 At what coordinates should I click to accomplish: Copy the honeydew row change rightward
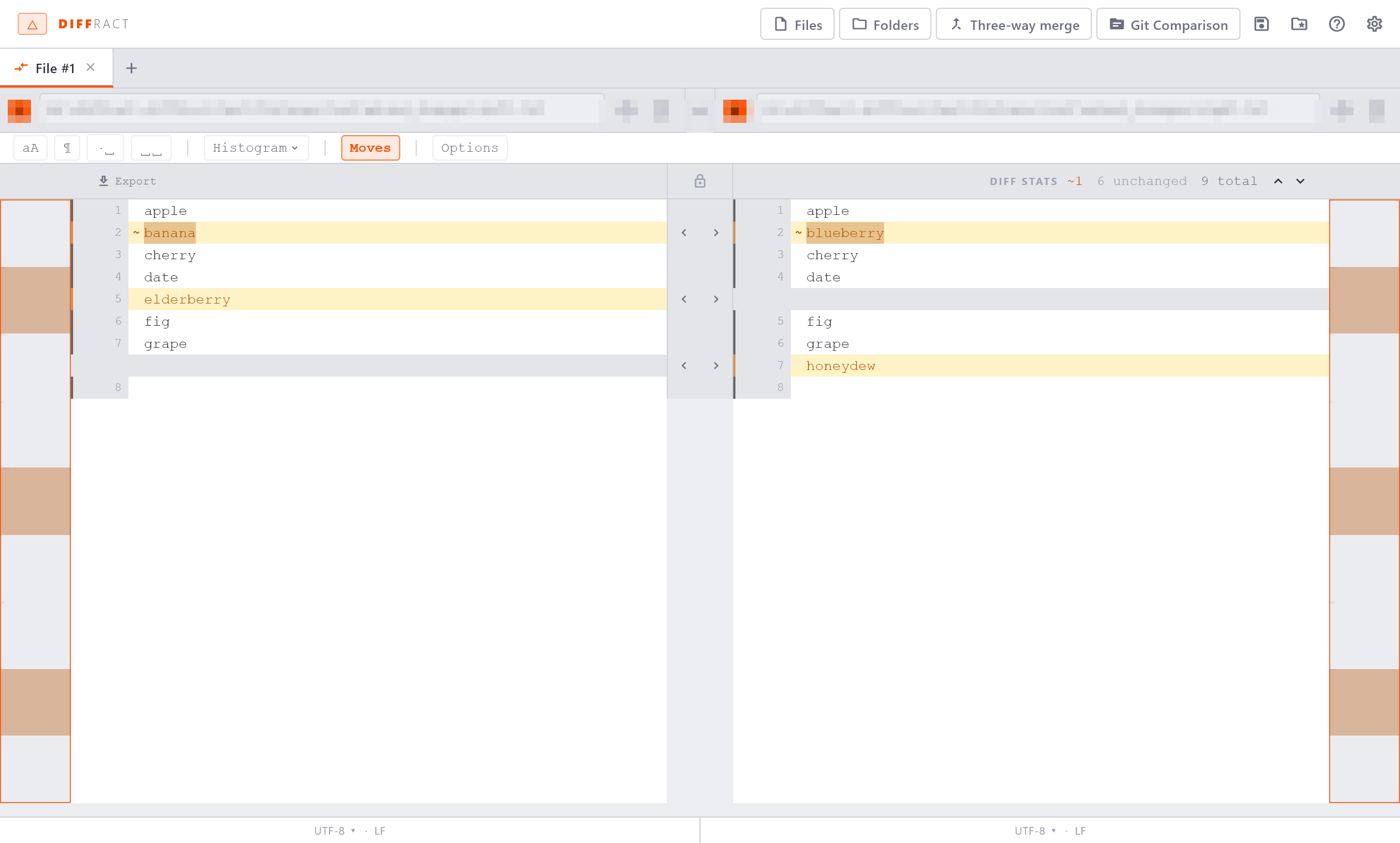pyautogui.click(x=716, y=366)
